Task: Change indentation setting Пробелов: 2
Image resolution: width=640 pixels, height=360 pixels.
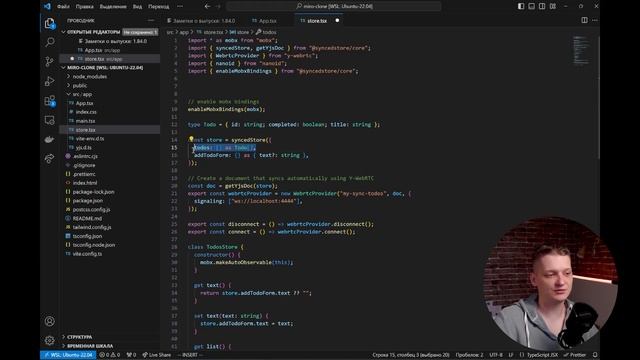Action: click(x=469, y=355)
